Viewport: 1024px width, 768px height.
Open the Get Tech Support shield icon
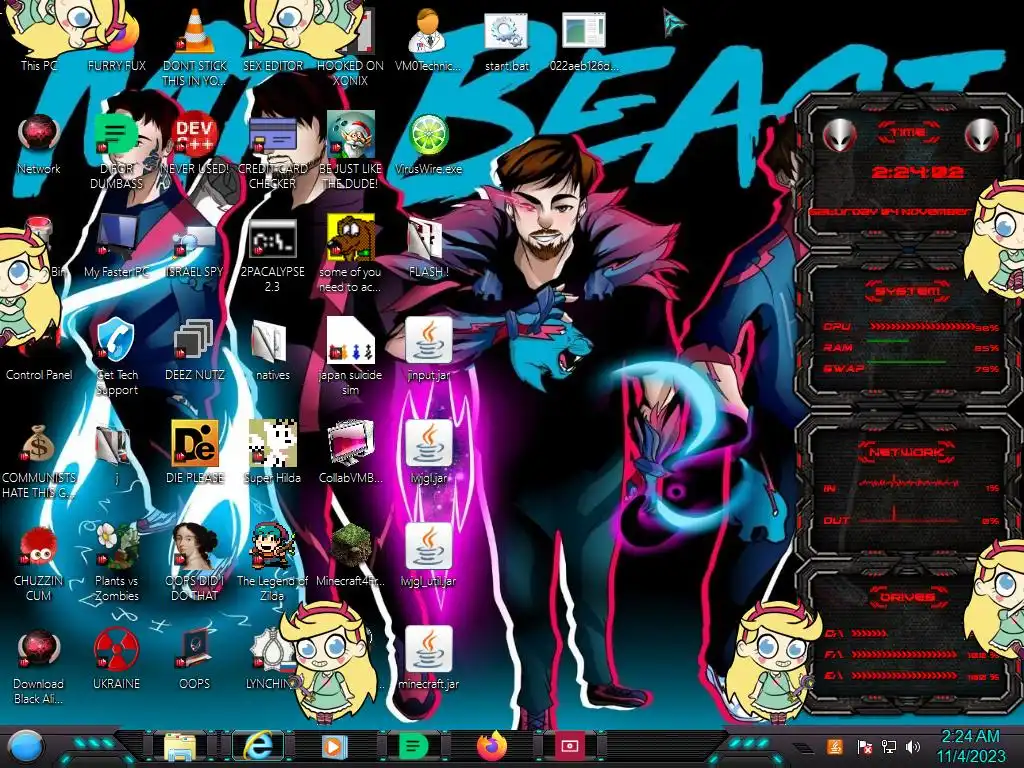[x=116, y=341]
